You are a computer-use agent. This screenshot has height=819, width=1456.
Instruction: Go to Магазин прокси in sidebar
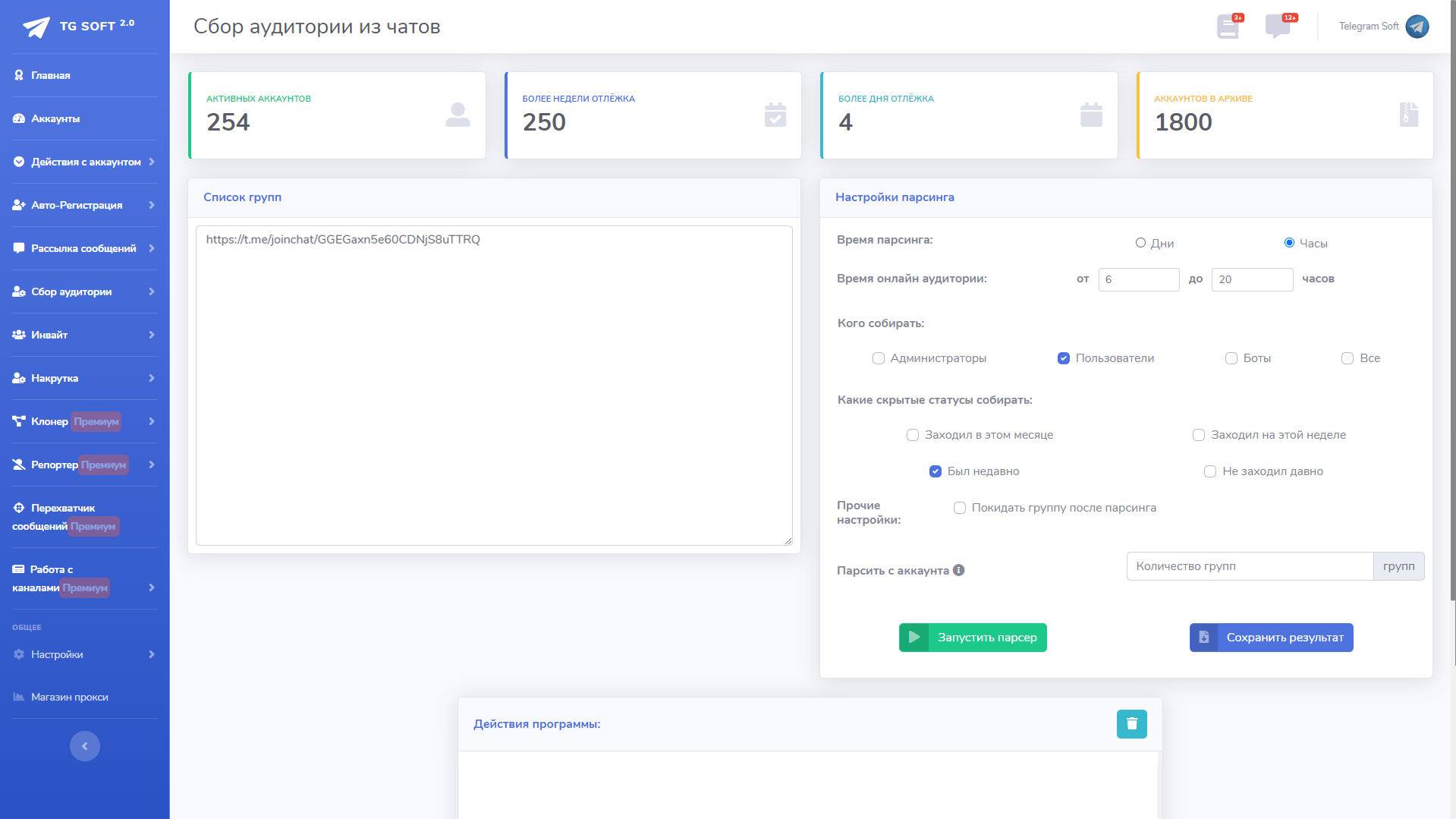[x=69, y=697]
